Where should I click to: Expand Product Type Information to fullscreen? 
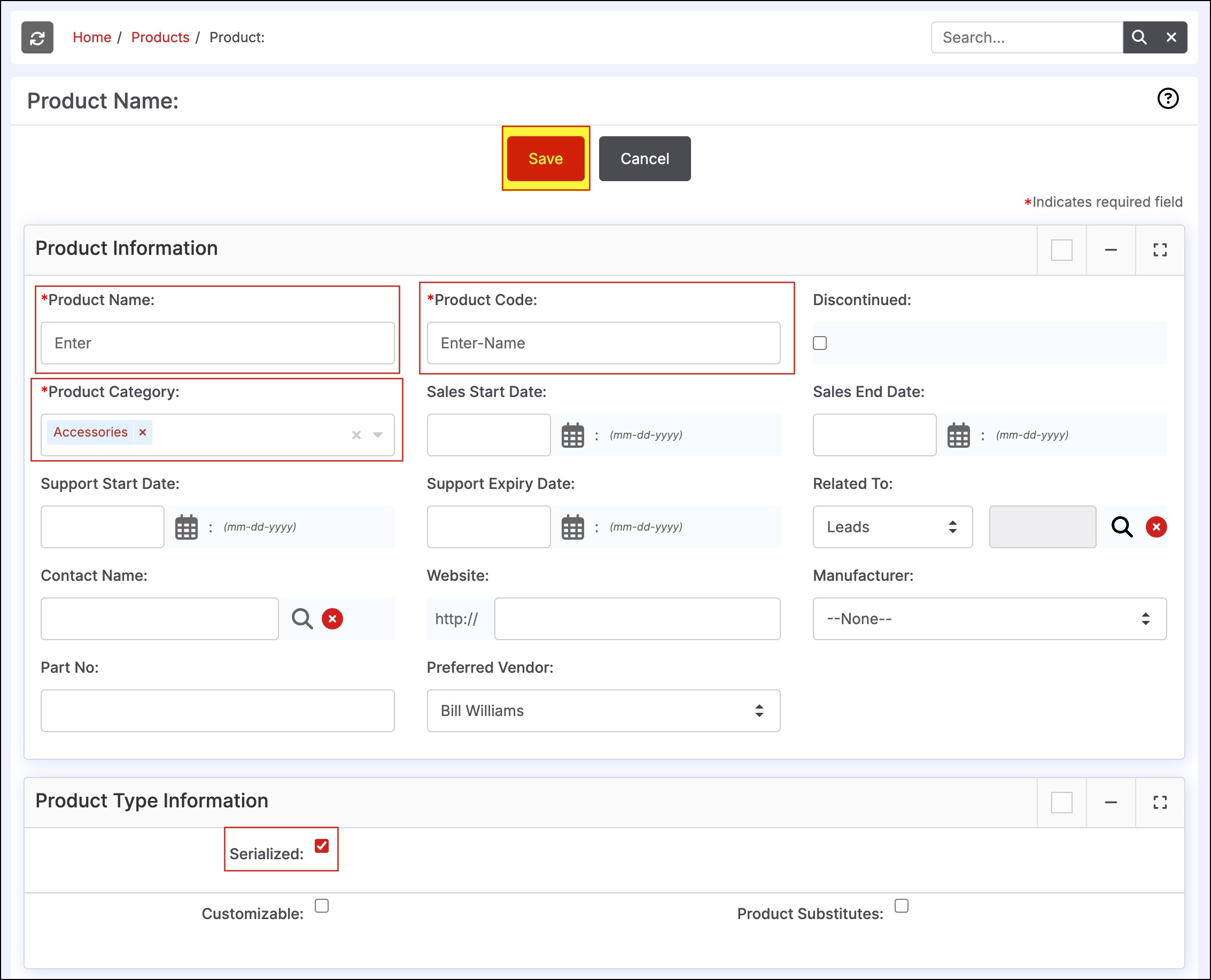1160,803
